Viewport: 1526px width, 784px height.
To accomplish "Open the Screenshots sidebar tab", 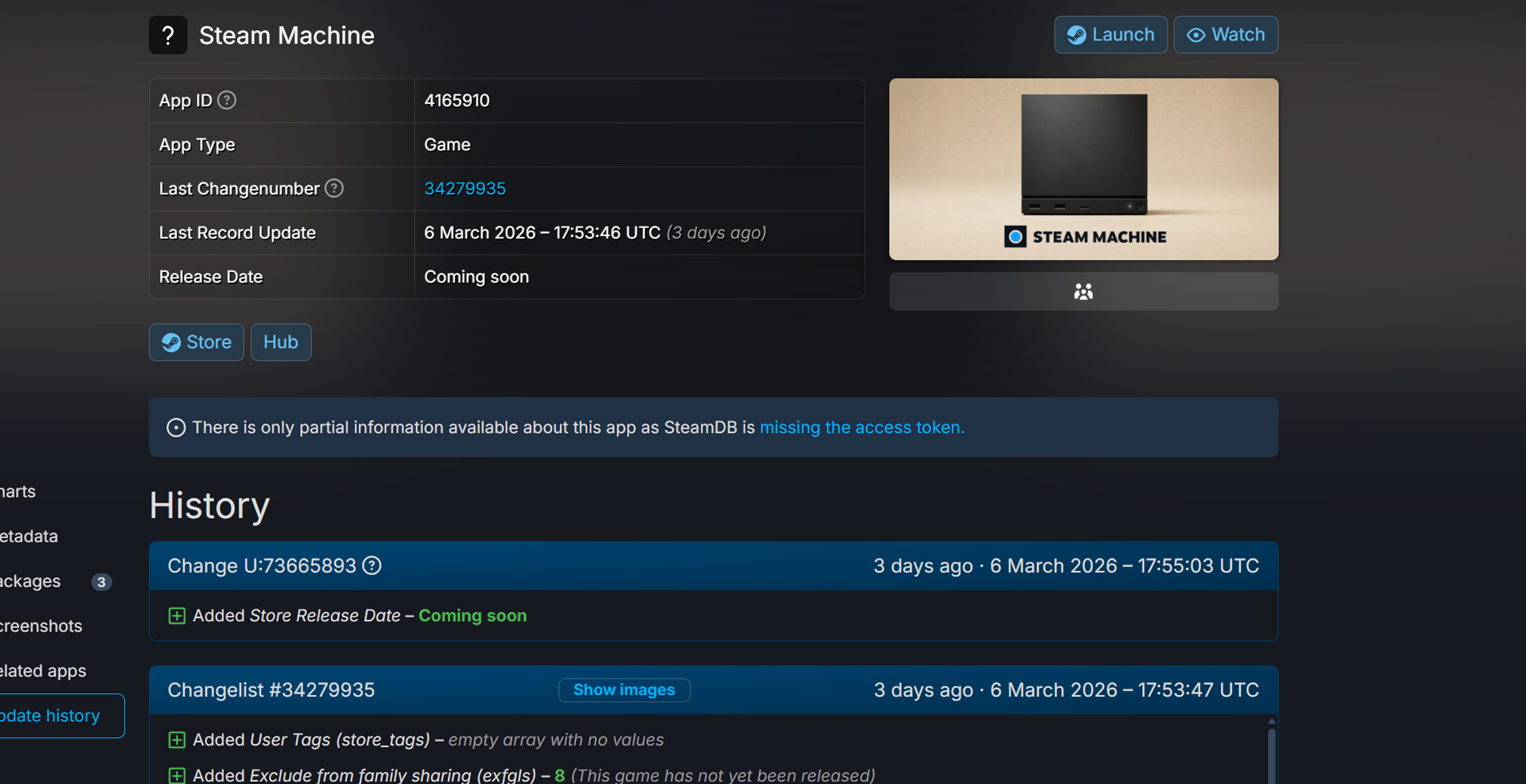I will 41,626.
